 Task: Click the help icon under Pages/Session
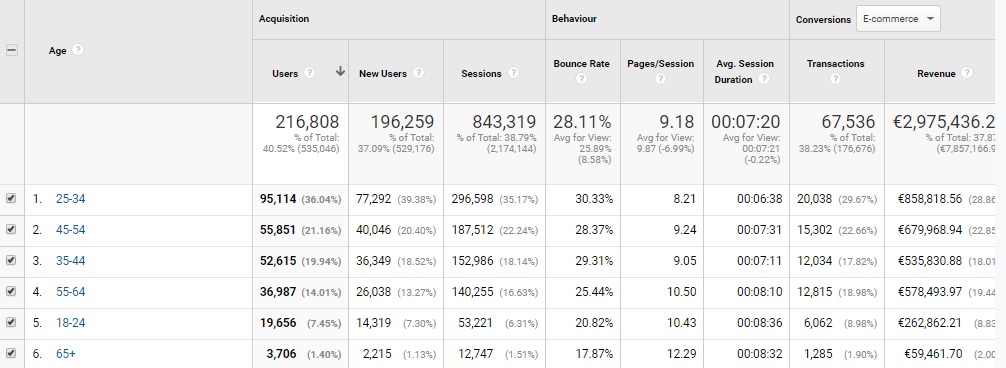click(x=660, y=79)
